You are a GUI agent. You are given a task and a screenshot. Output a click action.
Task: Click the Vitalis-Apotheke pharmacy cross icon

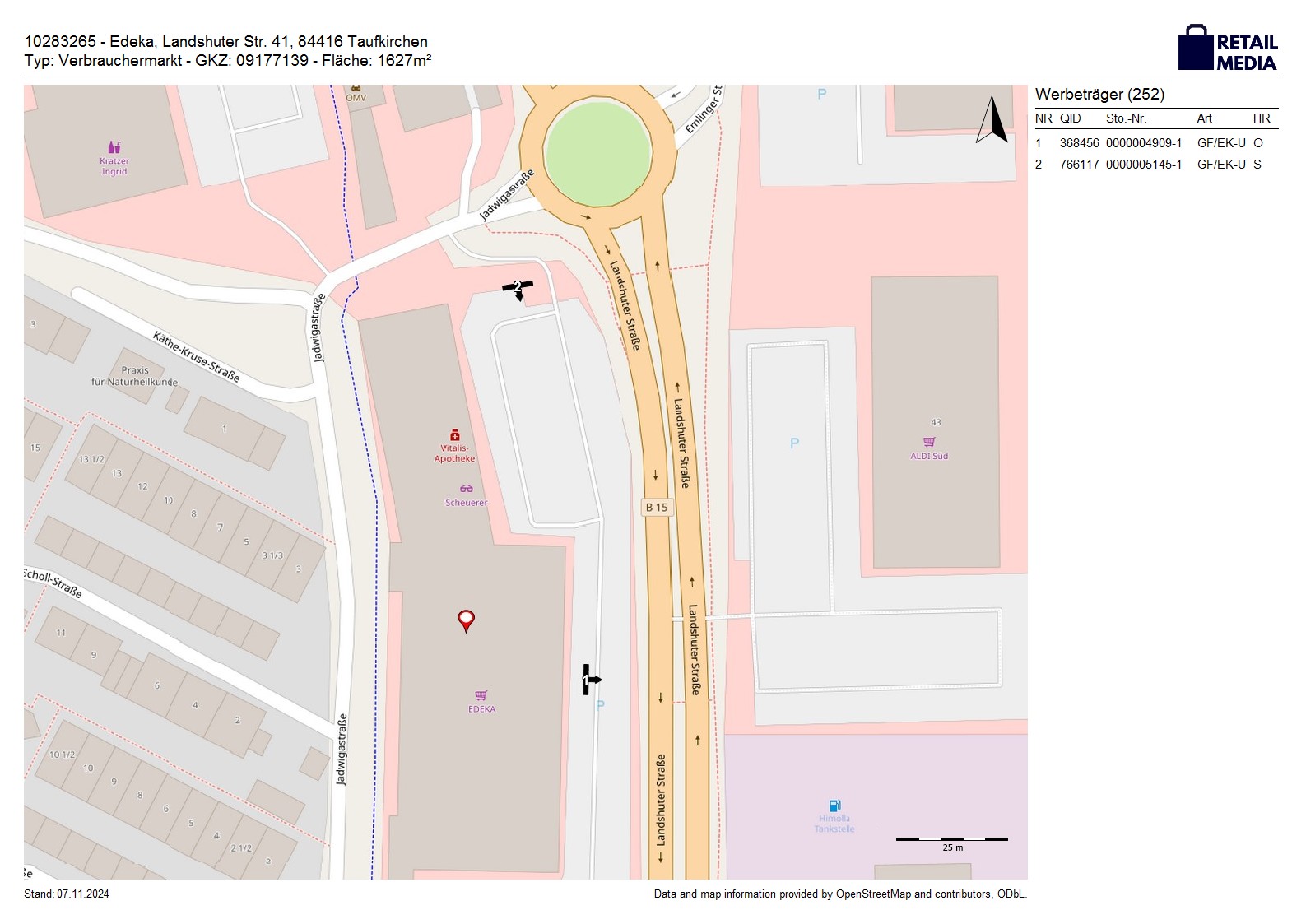pyautogui.click(x=454, y=435)
